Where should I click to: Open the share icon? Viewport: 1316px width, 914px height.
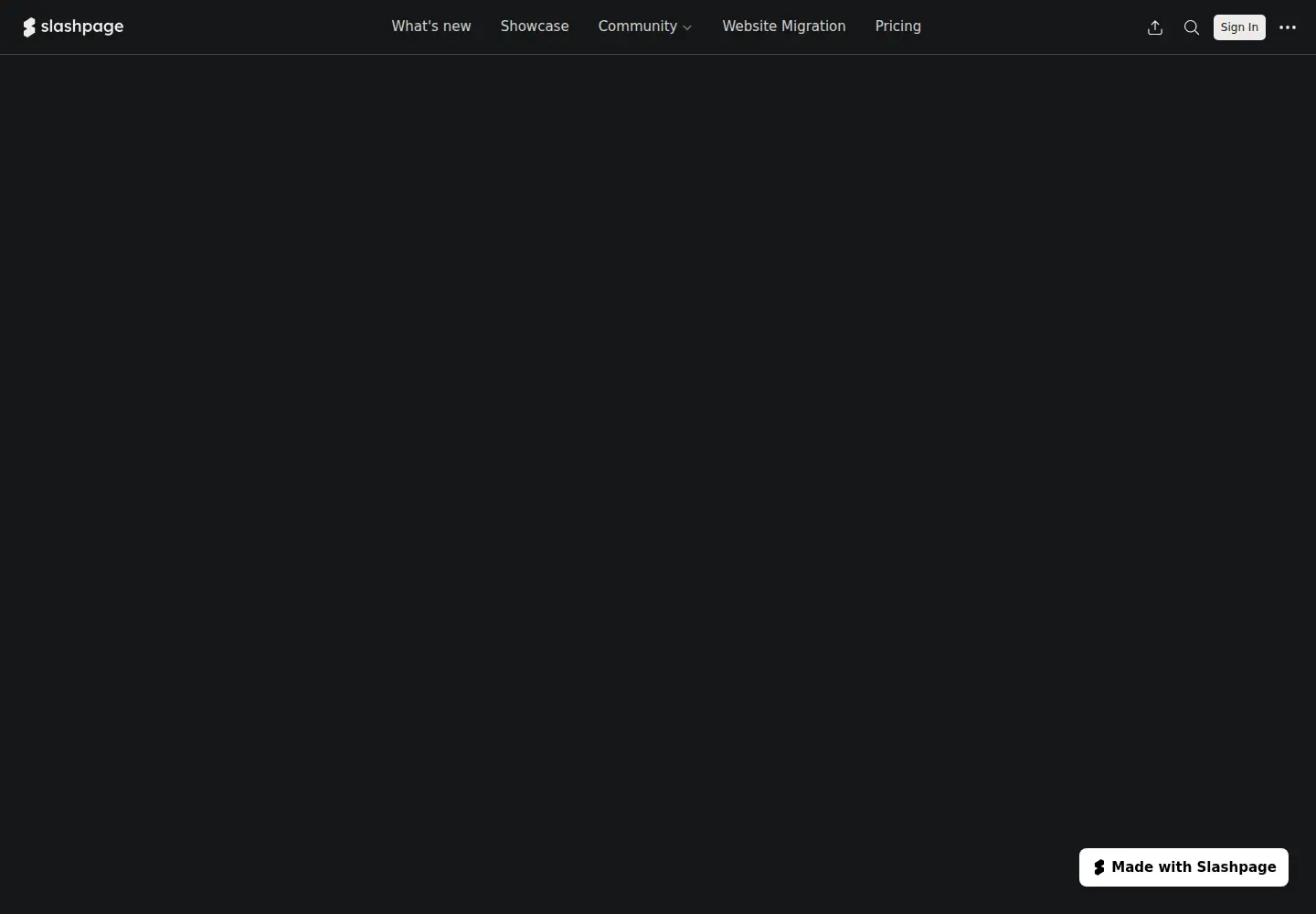(1155, 27)
